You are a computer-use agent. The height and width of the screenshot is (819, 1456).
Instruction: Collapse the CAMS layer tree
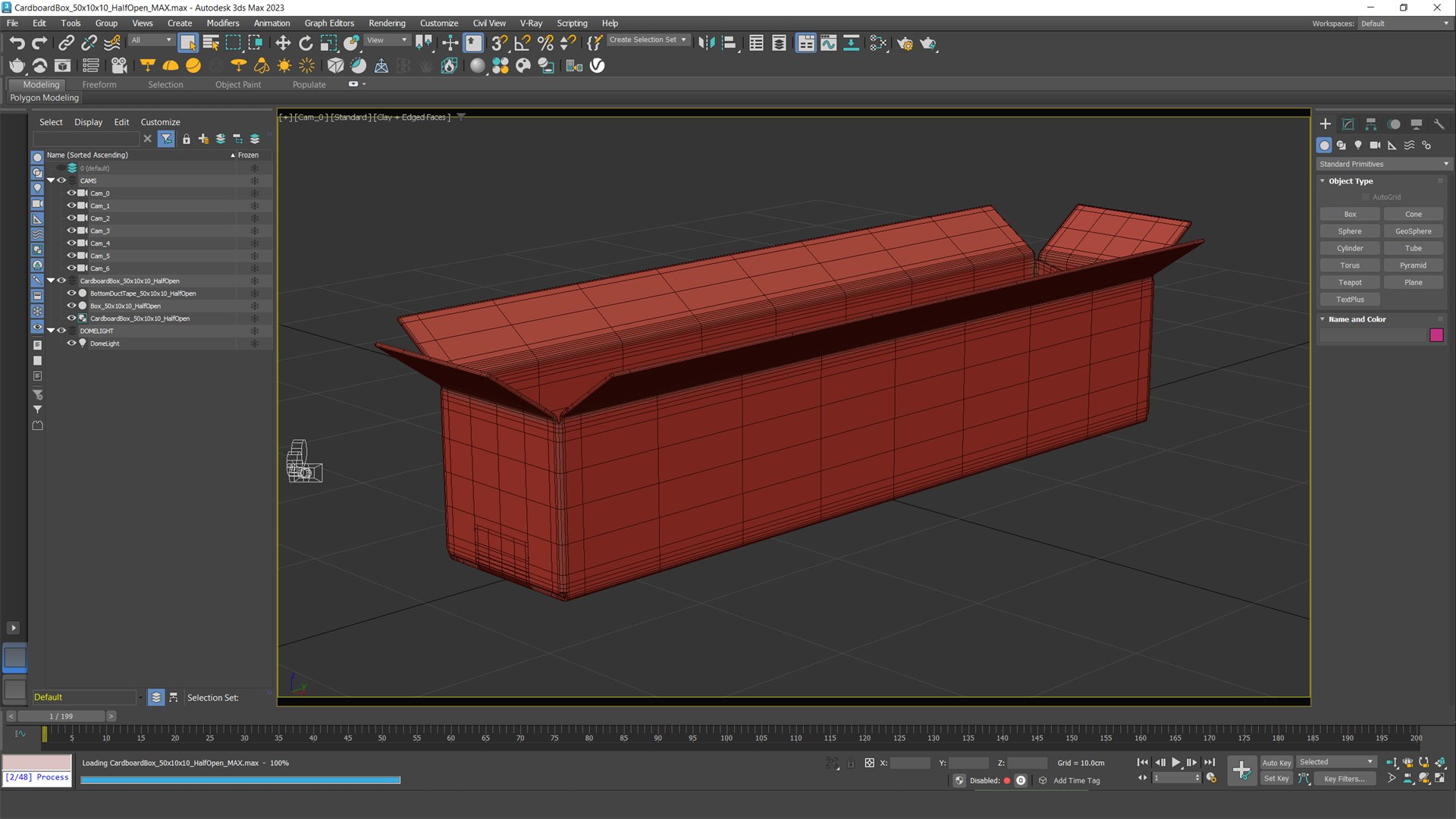click(51, 180)
